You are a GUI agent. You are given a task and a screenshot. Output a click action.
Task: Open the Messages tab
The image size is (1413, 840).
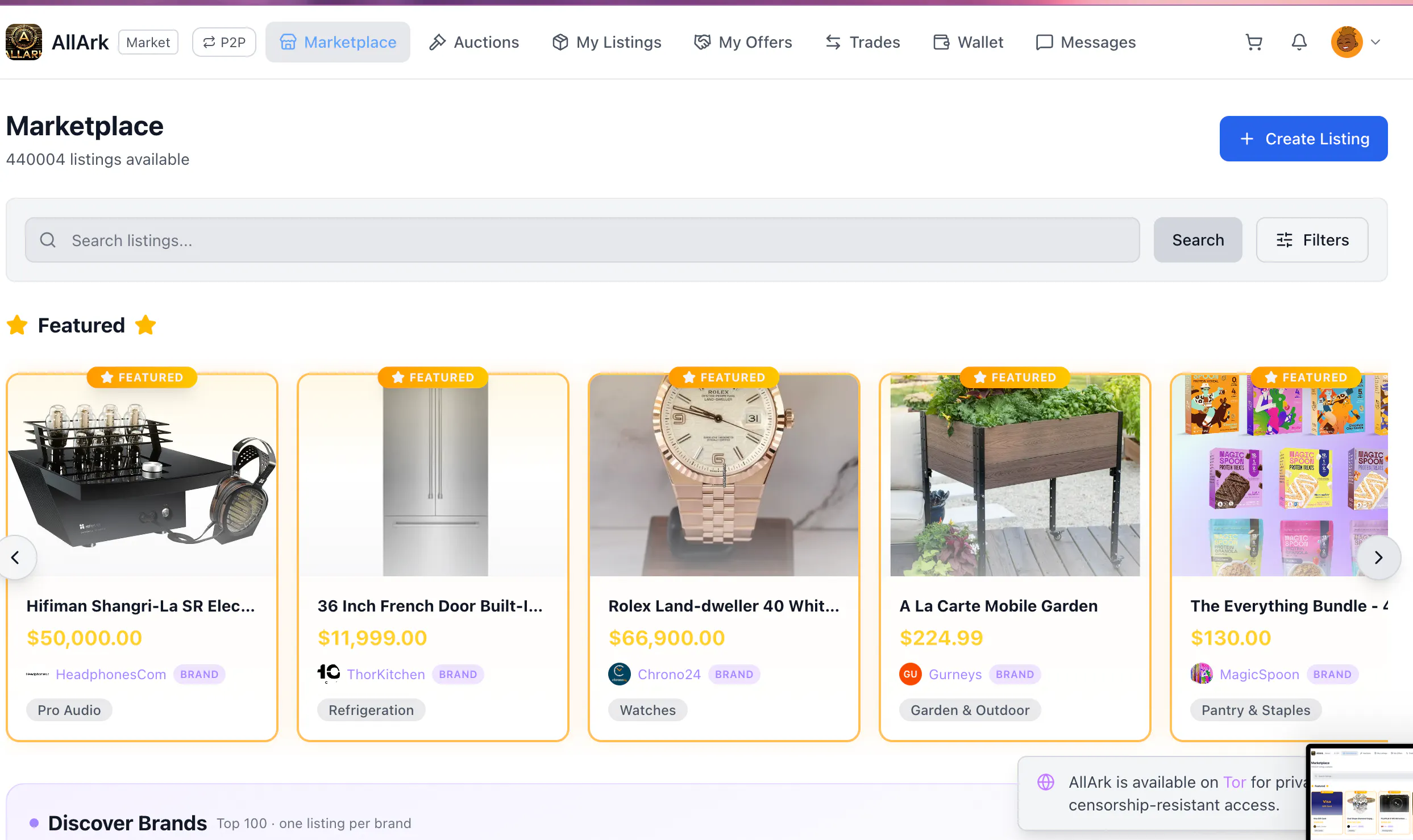[x=1086, y=42]
